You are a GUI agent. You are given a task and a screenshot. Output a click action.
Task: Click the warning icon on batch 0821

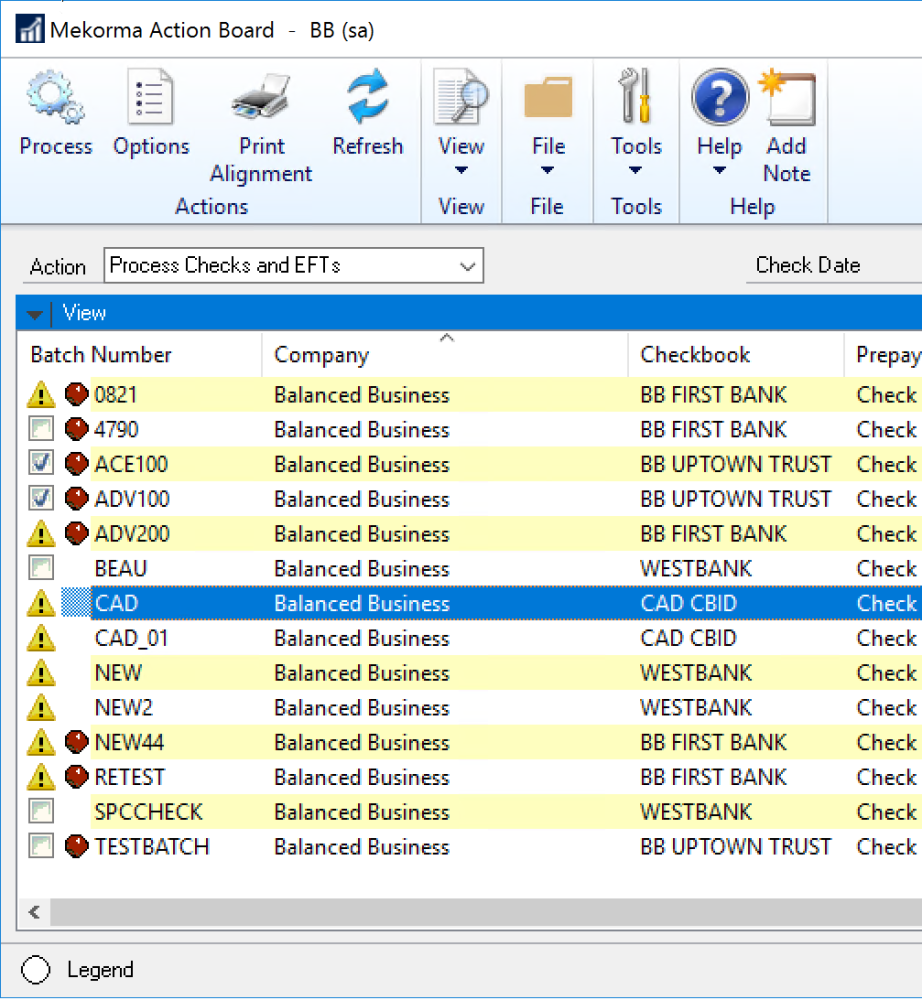[x=41, y=395]
